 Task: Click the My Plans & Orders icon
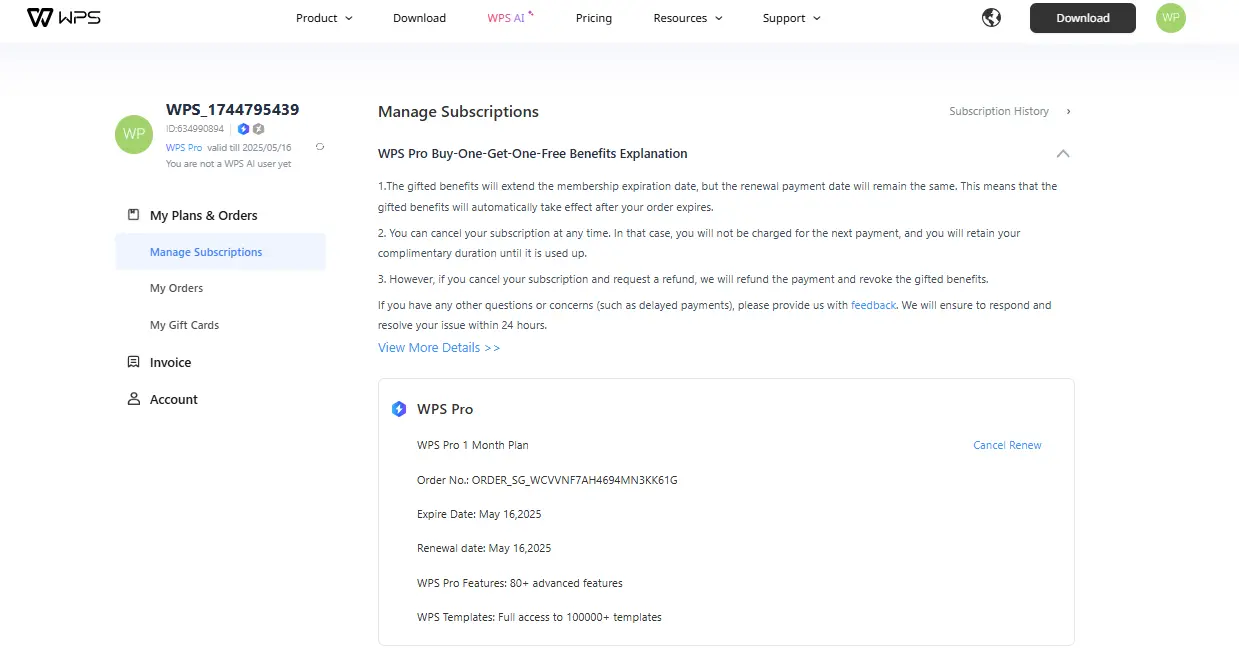pyautogui.click(x=133, y=215)
